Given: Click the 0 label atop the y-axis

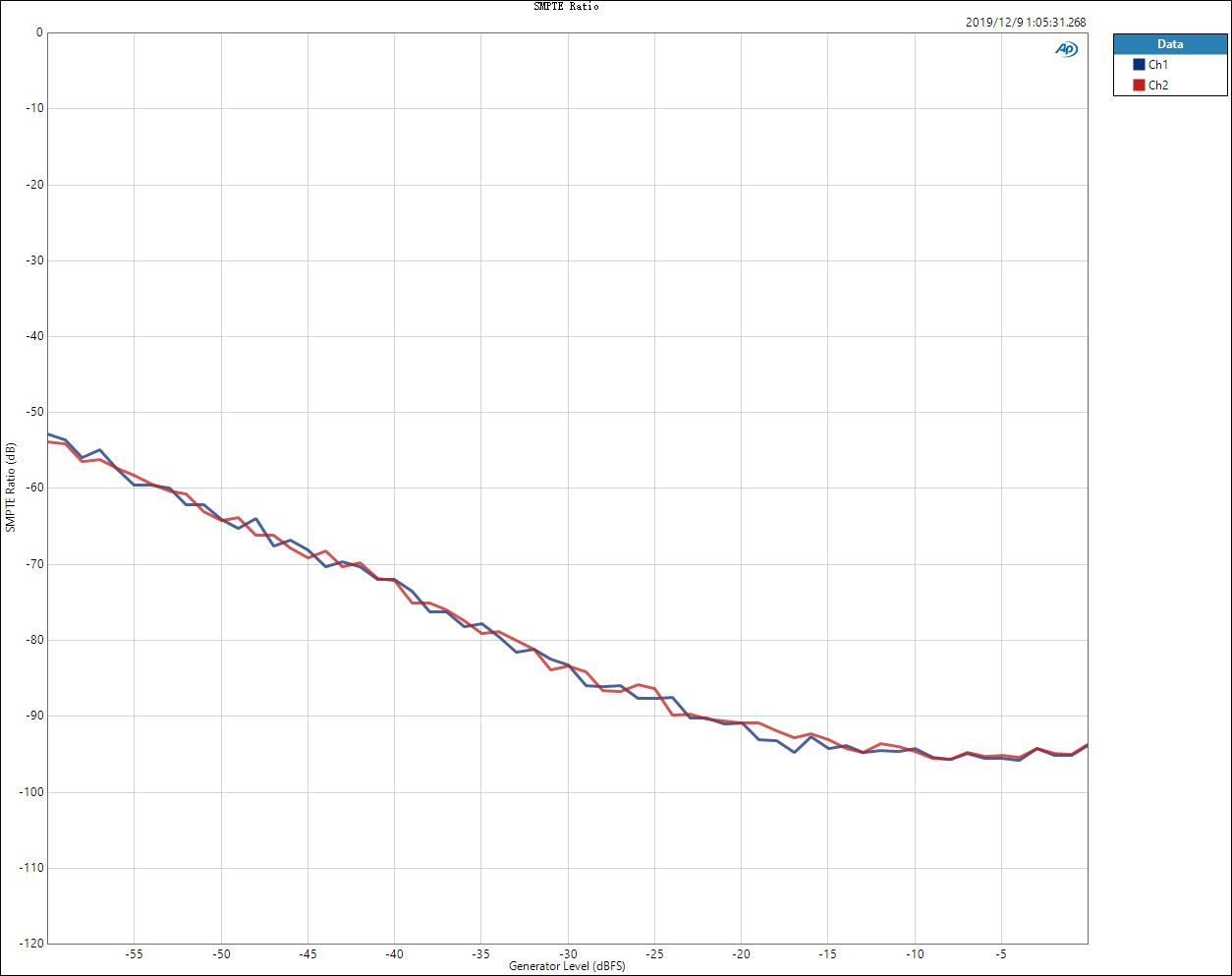Looking at the screenshot, I should [39, 32].
